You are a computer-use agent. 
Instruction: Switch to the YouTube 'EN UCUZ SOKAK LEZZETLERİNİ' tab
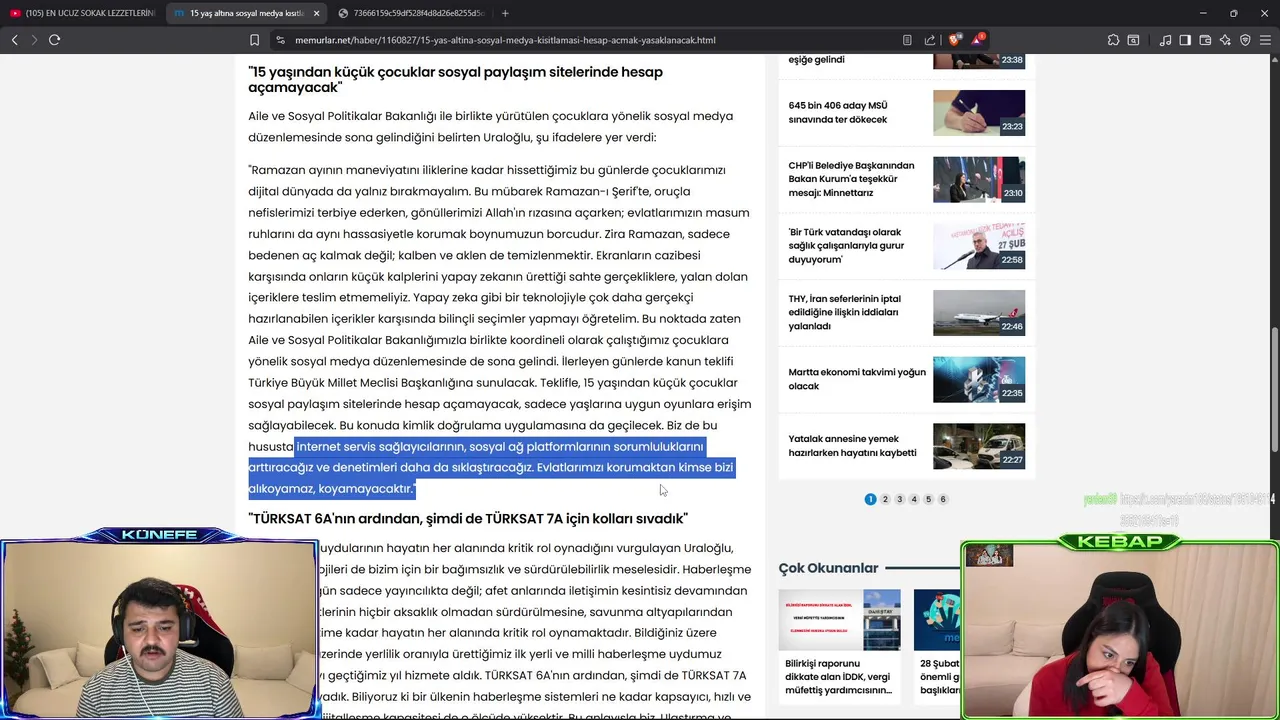click(83, 13)
